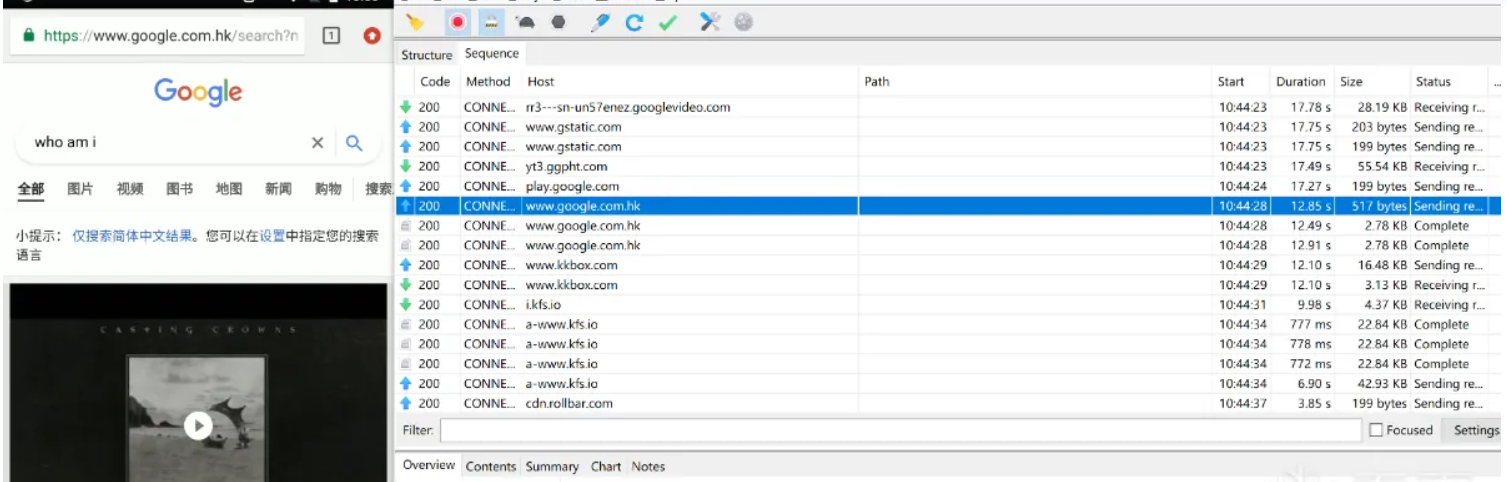The width and height of the screenshot is (1507, 482).
Task: Select the googlevideo.com request row
Action: click(x=949, y=107)
